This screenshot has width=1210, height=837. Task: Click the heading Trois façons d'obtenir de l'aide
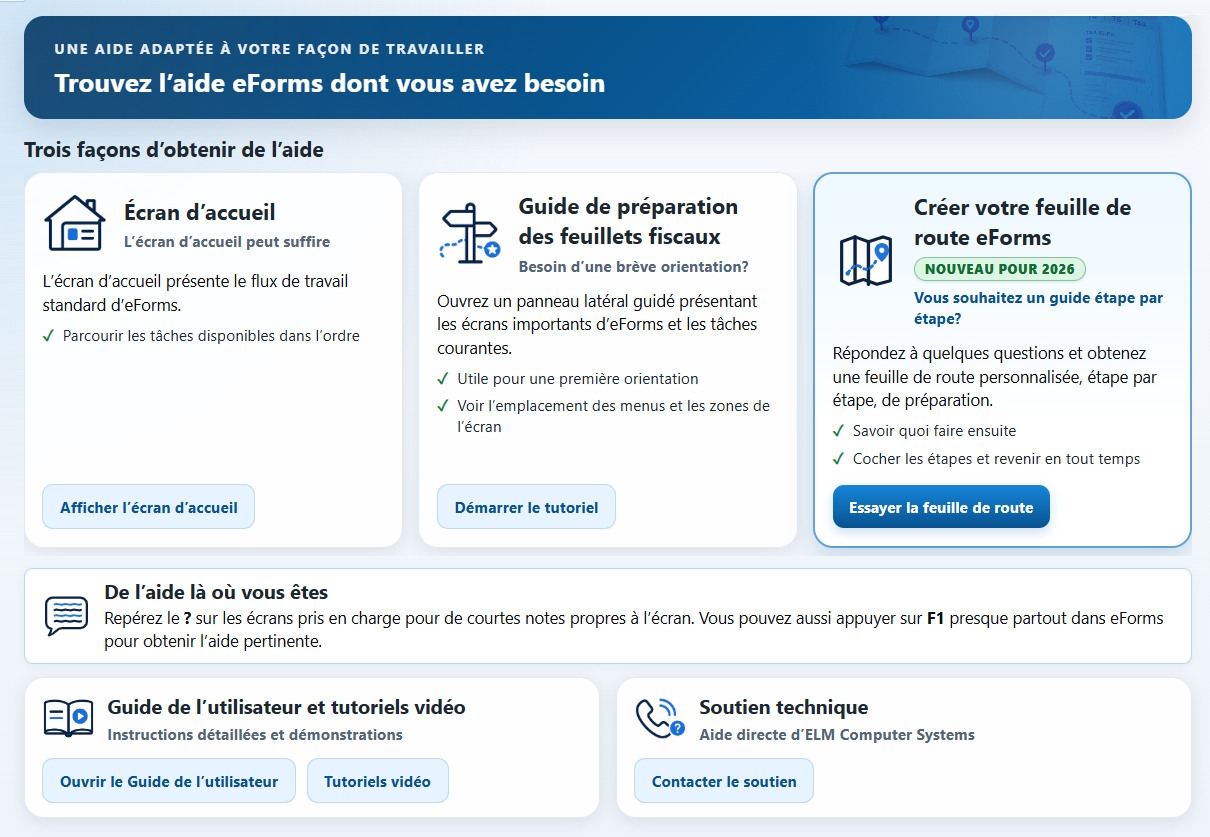click(174, 150)
